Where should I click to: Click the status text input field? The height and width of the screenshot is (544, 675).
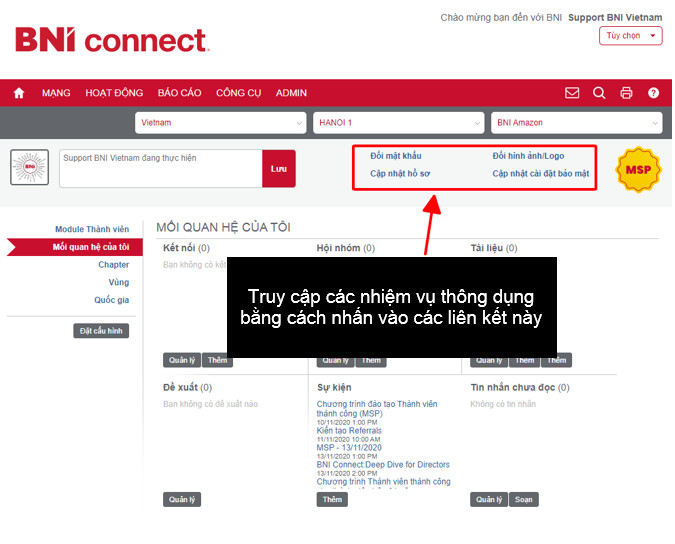(161, 168)
